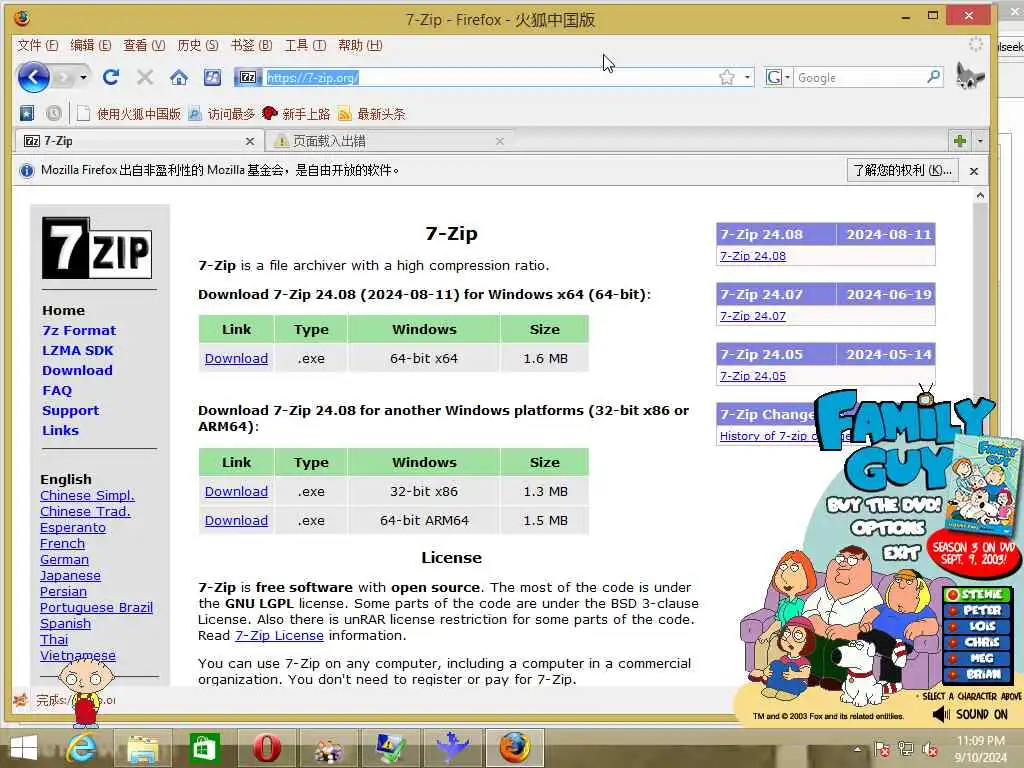Viewport: 1024px width, 768px height.
Task: Open the 7-Zip License link
Action: pyautogui.click(x=279, y=635)
